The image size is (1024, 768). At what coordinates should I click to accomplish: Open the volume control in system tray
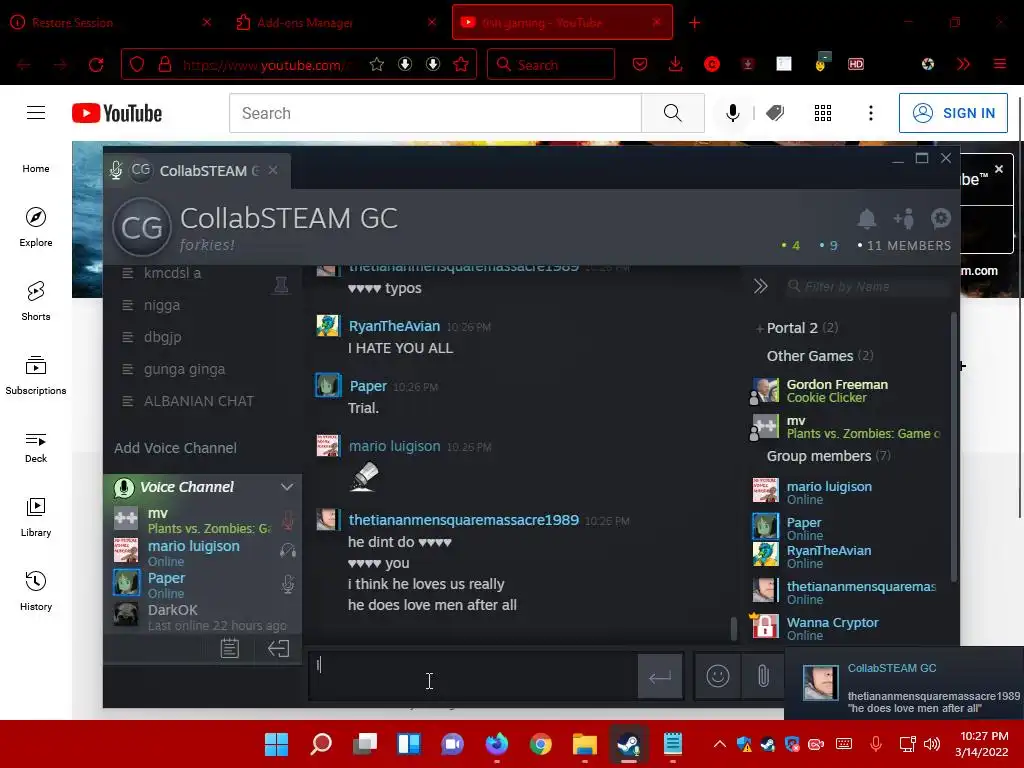tap(932, 744)
